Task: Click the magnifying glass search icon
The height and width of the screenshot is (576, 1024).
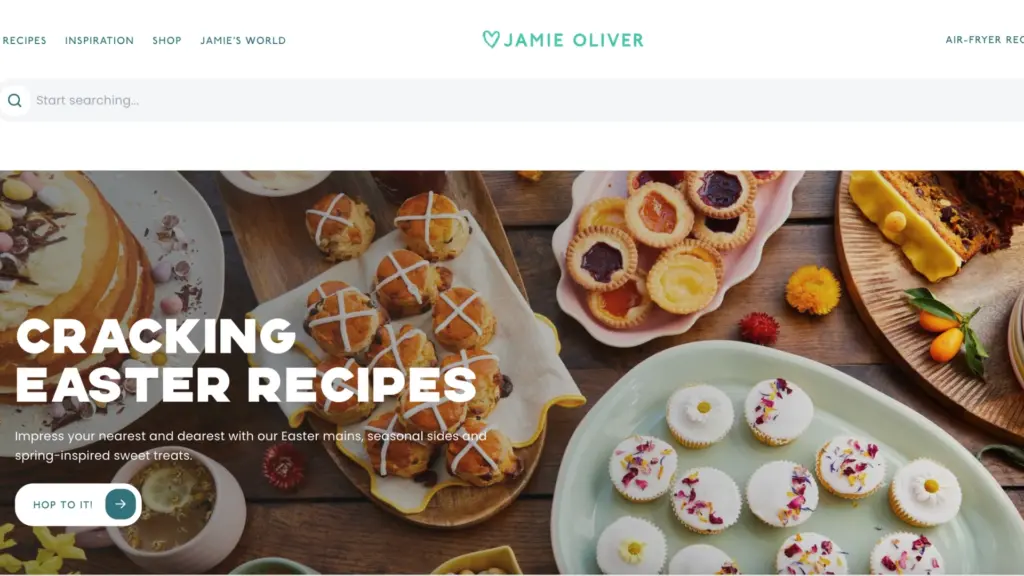Action: [14, 101]
